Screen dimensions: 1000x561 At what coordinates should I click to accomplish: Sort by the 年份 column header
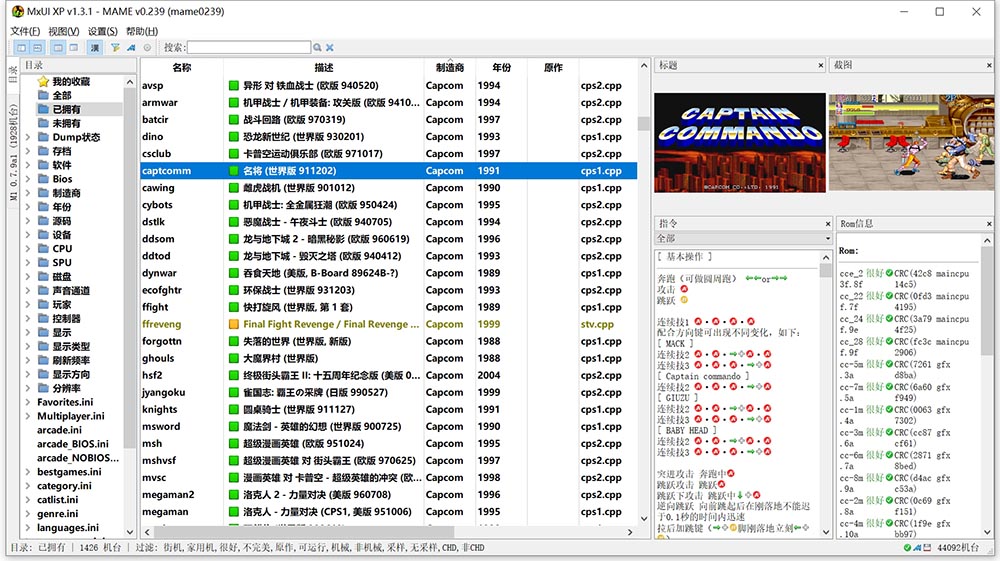tap(501, 68)
